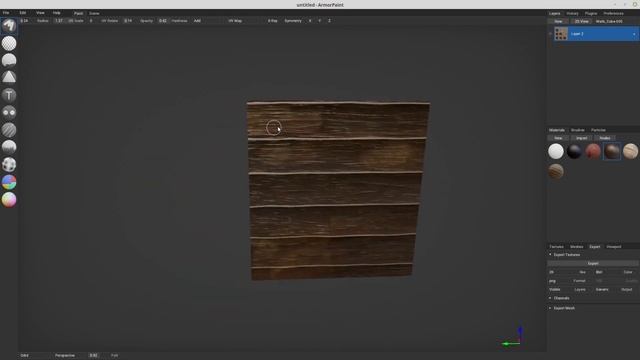Screen dimensions: 640x360
Task: Switch to the Paint workspace tab
Action: [x=78, y=13]
